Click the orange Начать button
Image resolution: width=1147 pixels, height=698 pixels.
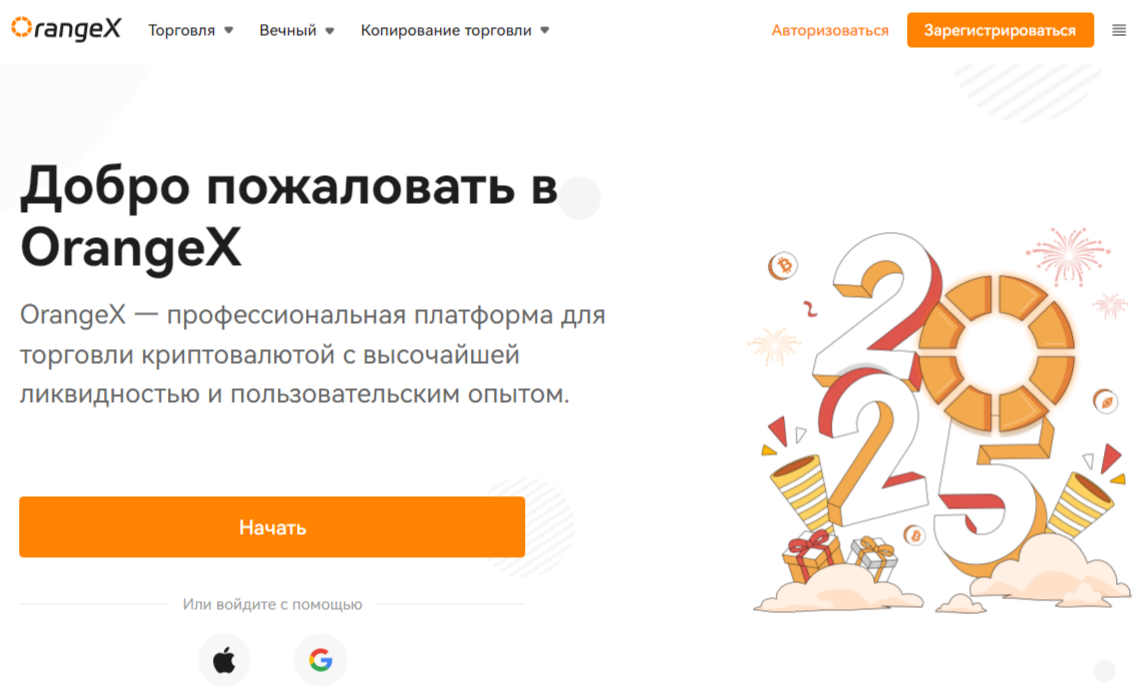pyautogui.click(x=272, y=527)
